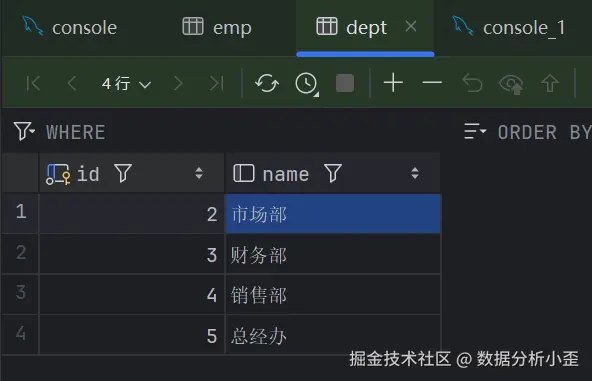
Task: Select the name column header
Action: [x=333, y=173]
